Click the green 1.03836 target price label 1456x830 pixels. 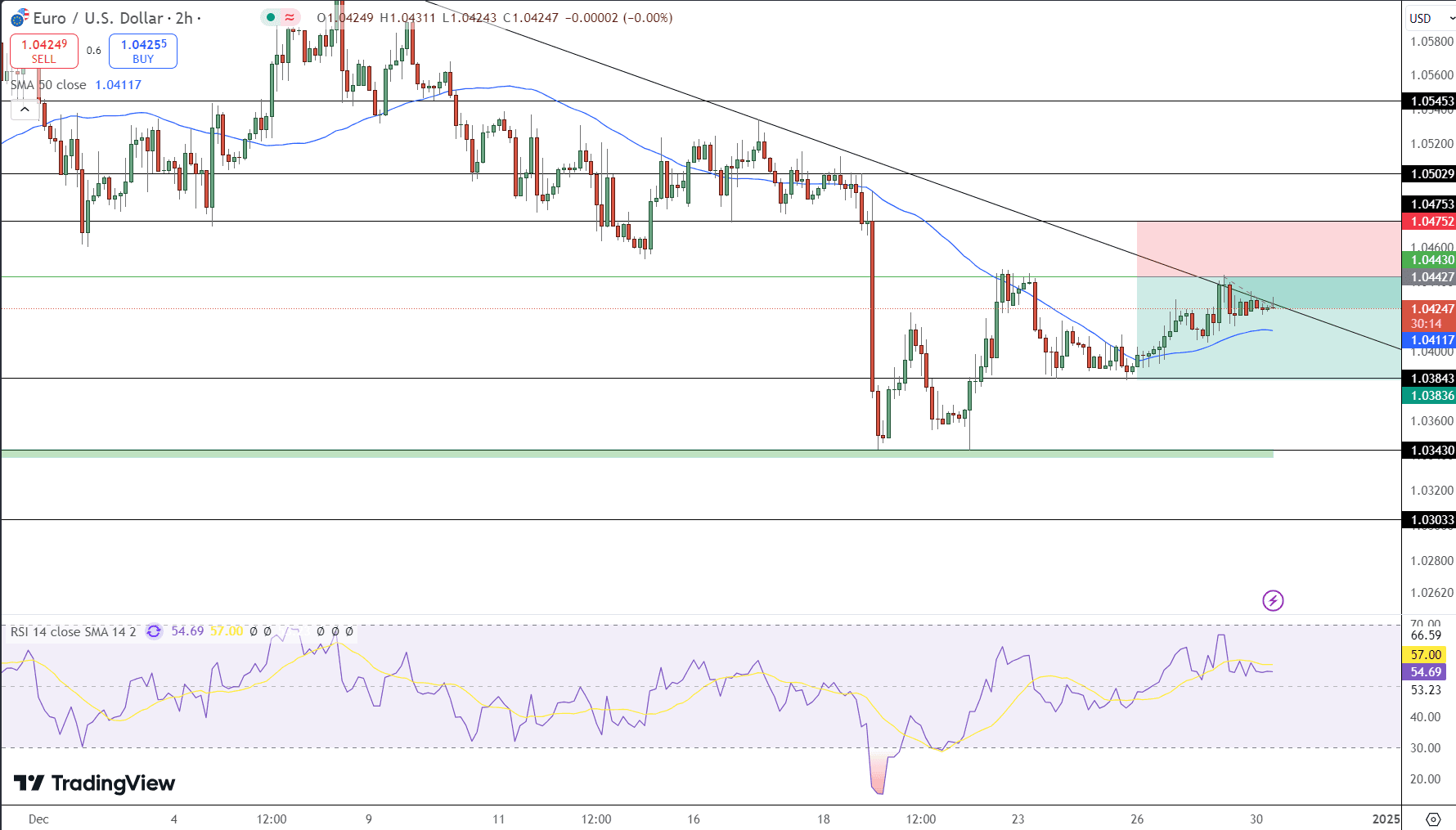coord(1429,396)
